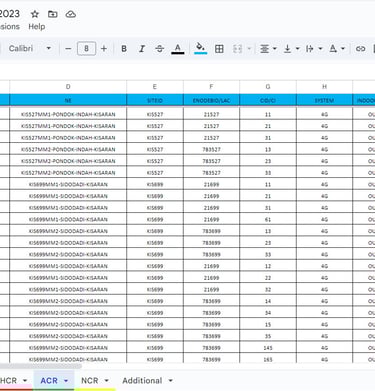Click the horizontal scrollbar thumb
The width and height of the screenshot is (375, 391).
coord(41,366)
